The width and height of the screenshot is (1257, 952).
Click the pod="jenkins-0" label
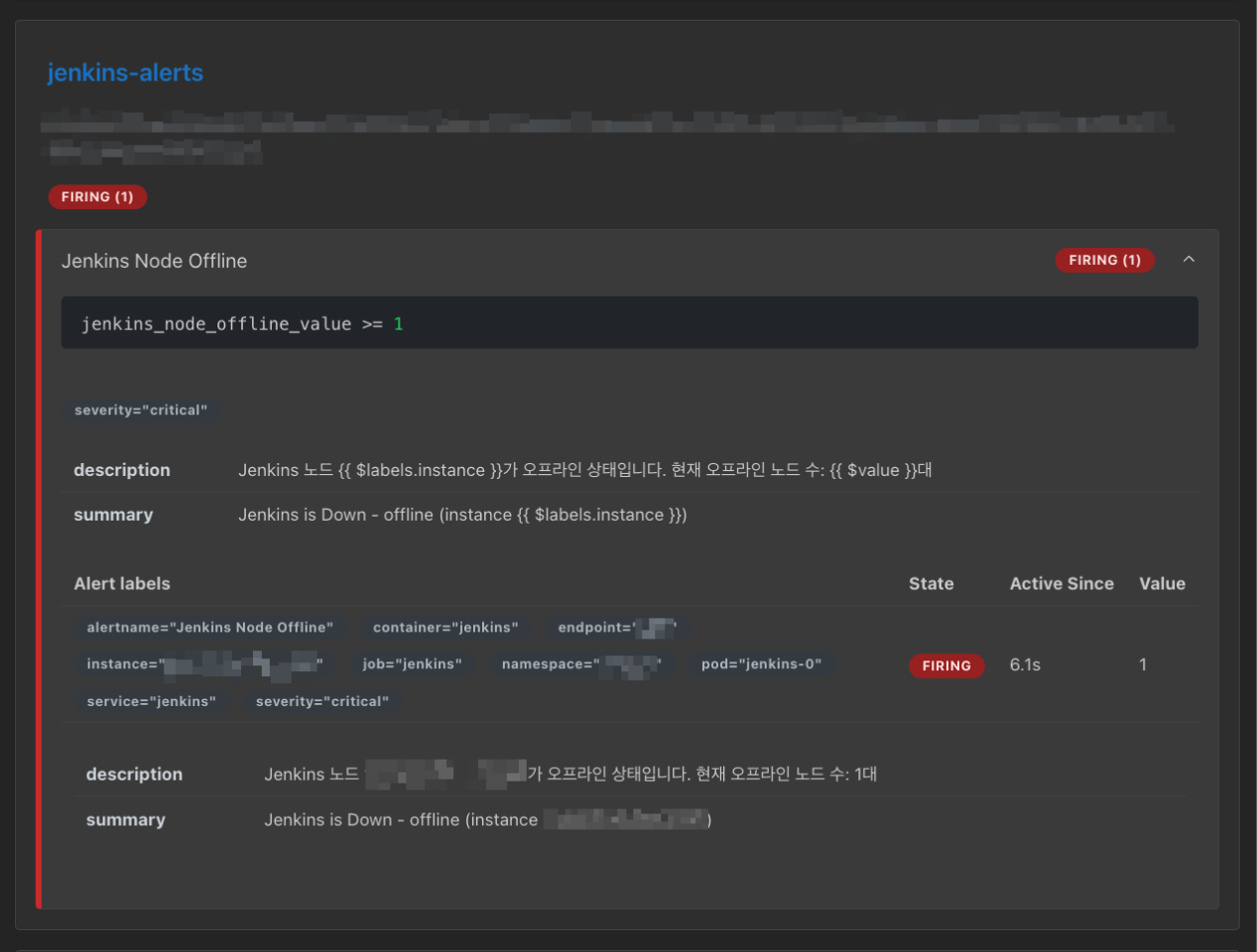tap(761, 663)
